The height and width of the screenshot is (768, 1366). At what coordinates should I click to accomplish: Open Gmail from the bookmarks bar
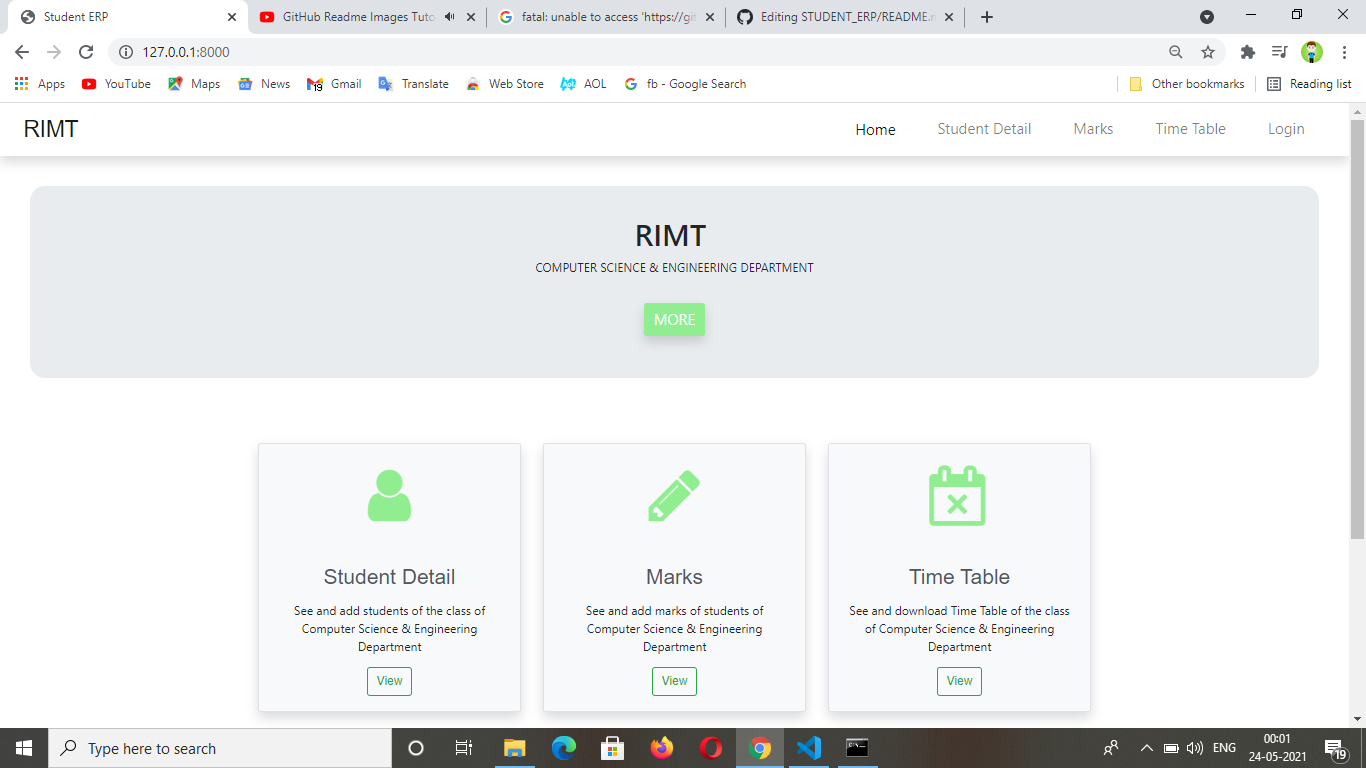click(x=333, y=84)
